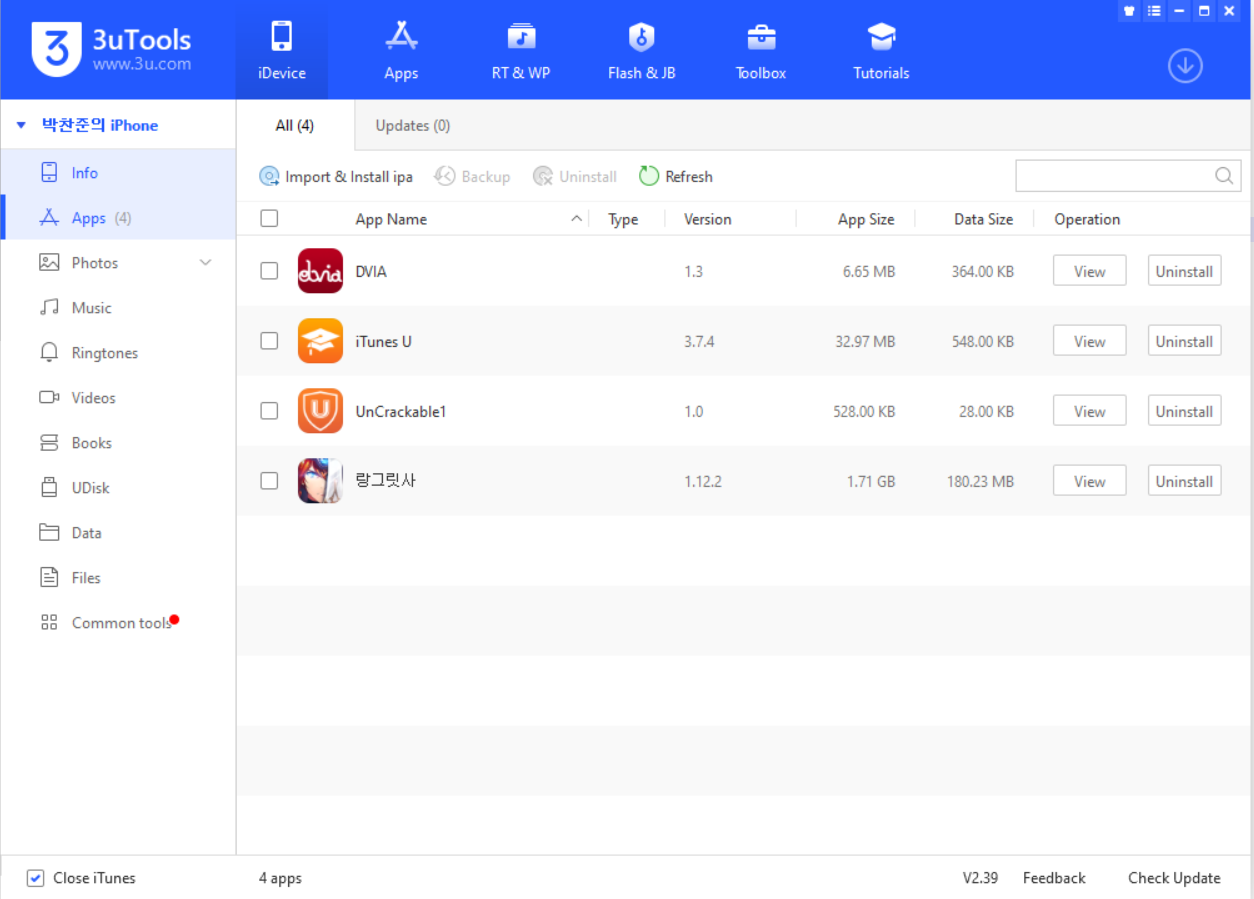
Task: Collapse the 박찬준의 iPhone device tree
Action: pyautogui.click(x=21, y=126)
